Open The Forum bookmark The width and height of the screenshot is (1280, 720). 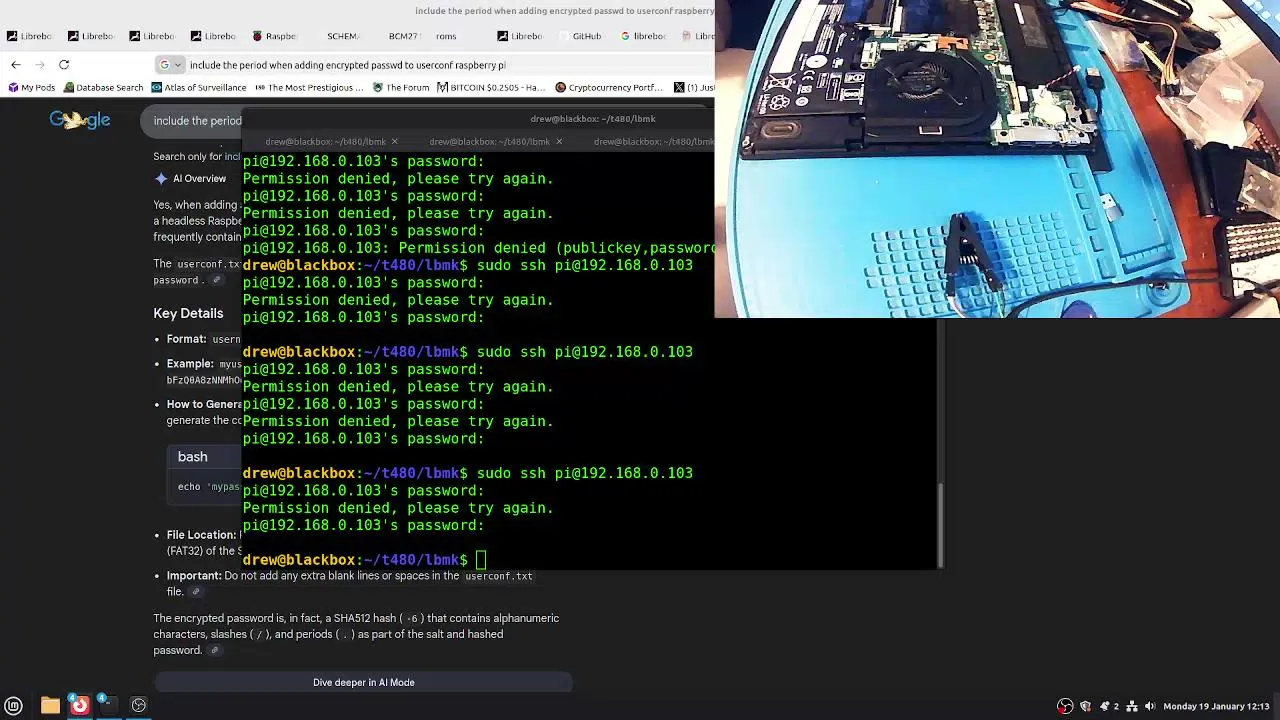[x=401, y=87]
